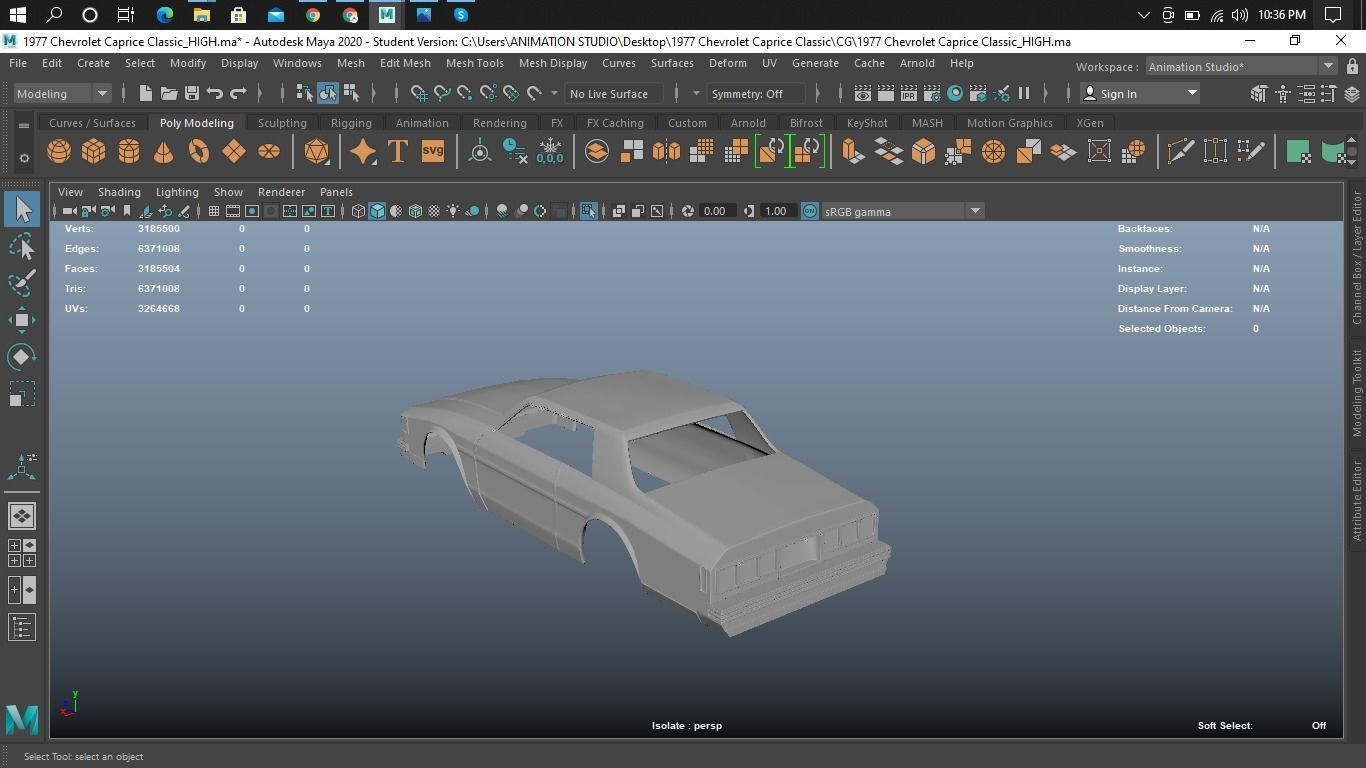Click the SVG import shelf icon
This screenshot has width=1366, height=768.
(x=433, y=151)
